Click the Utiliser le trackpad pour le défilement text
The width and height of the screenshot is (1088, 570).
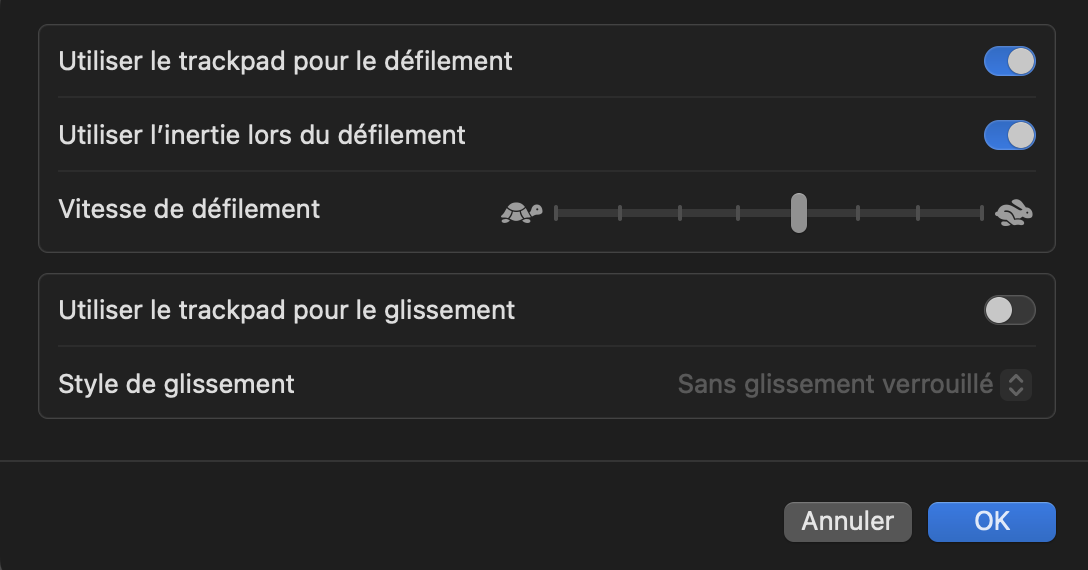coord(285,61)
